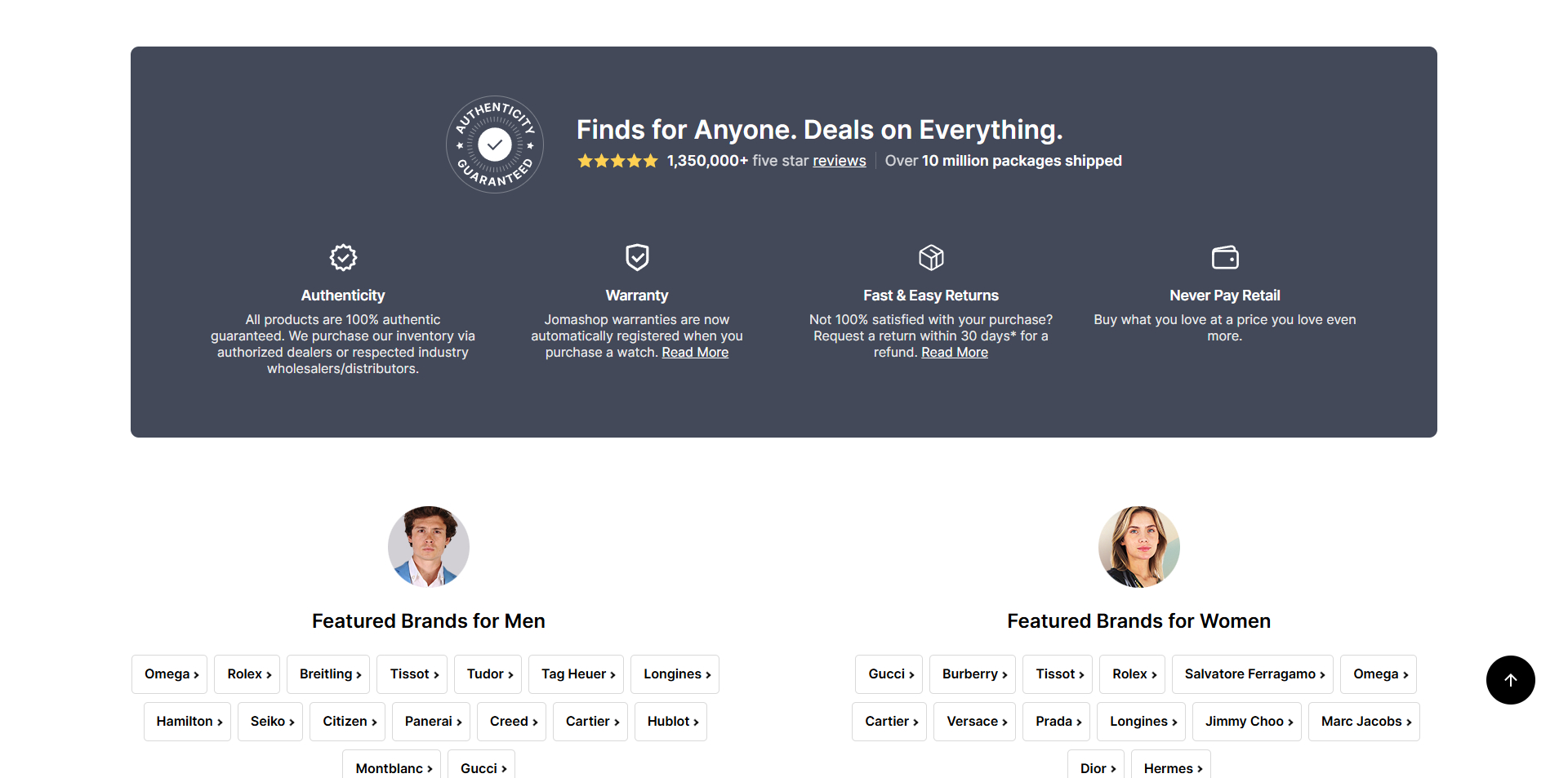Screen dimensions: 1568x778
Task: Open Returns Read More link
Action: tap(955, 352)
